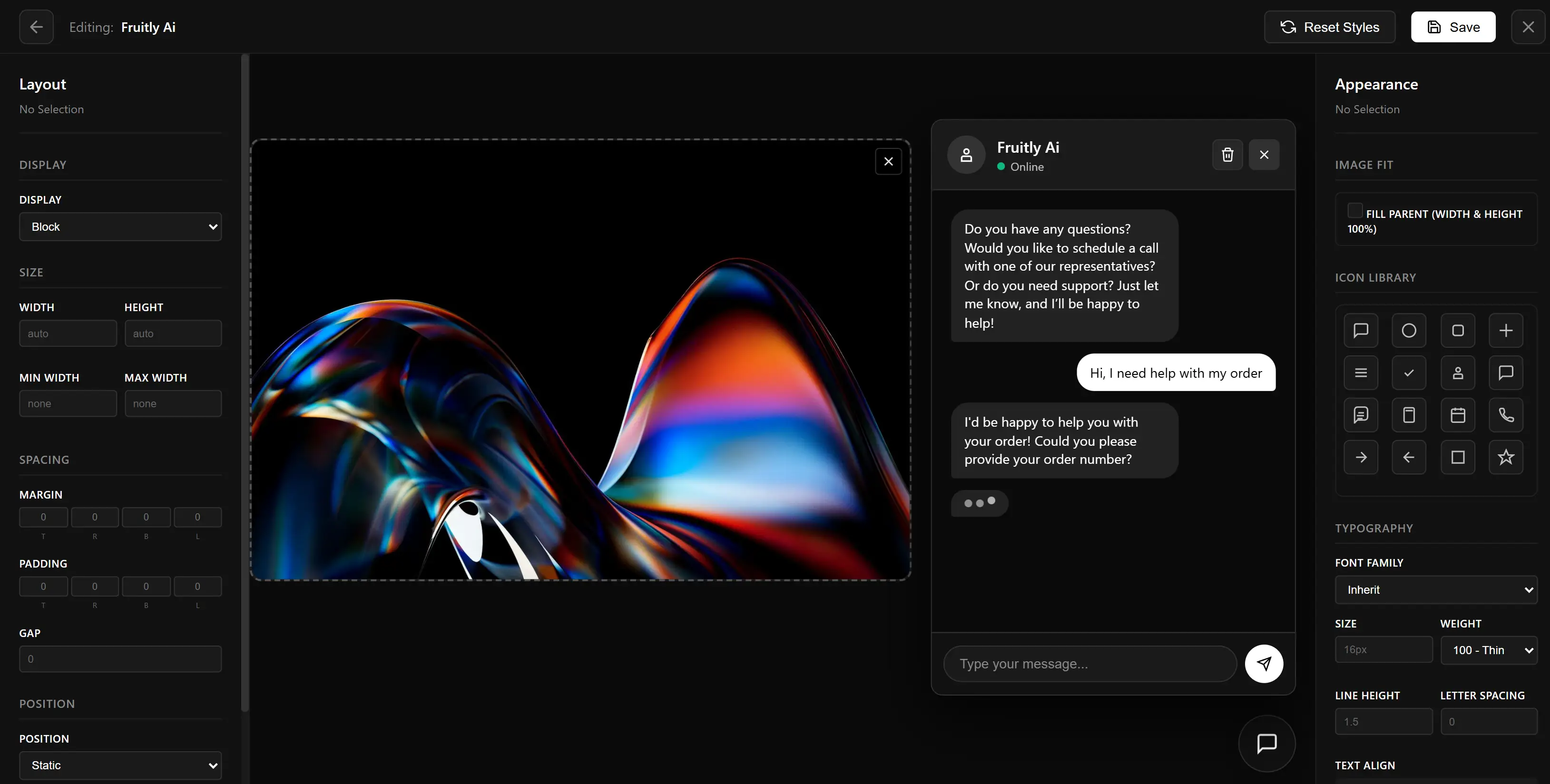Change the font Weight dropdown from 100 Thin

(1489, 650)
